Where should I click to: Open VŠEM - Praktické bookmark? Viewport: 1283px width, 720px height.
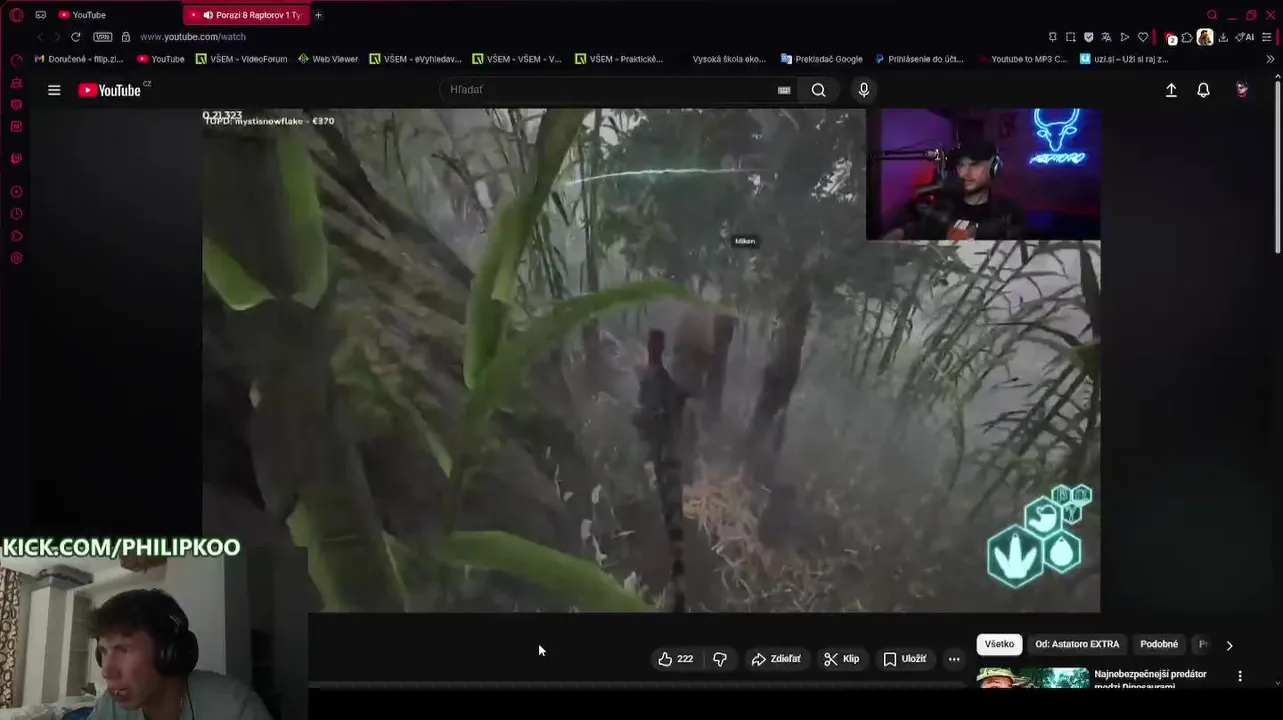619,59
